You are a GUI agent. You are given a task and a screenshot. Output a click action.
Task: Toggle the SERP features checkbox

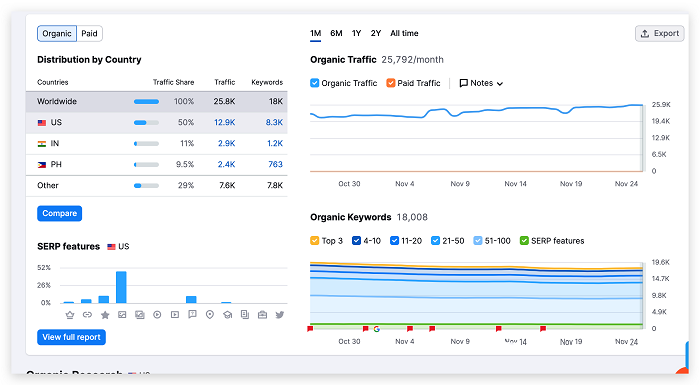tap(524, 241)
